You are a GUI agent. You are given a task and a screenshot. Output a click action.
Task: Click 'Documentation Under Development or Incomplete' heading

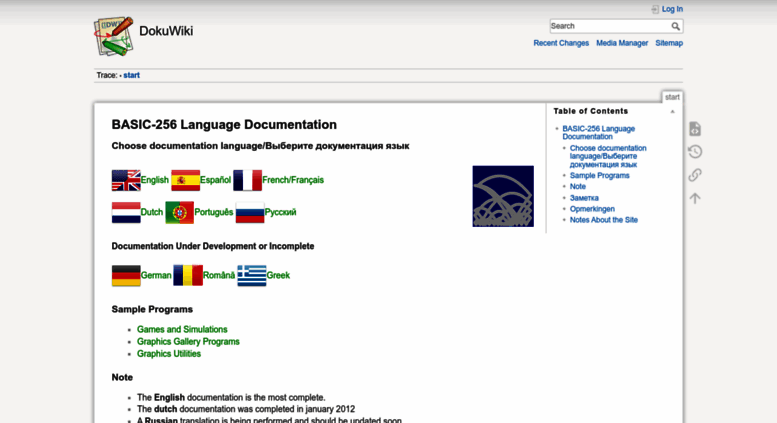[213, 246]
